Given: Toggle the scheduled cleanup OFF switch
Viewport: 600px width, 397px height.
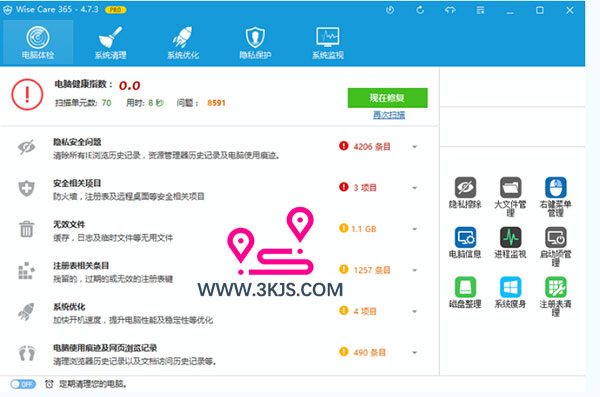Looking at the screenshot, I should click(x=23, y=384).
